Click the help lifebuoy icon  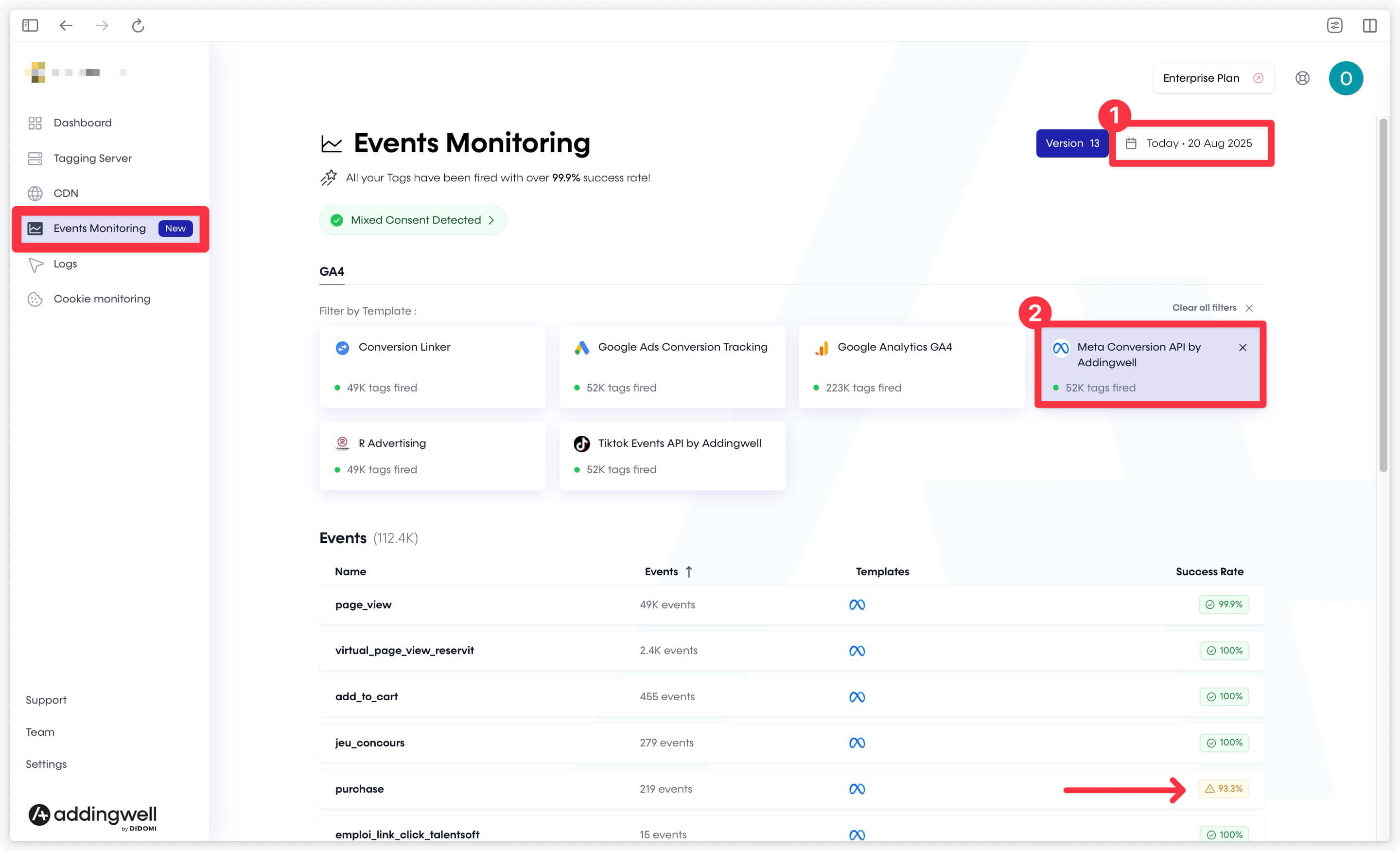point(1302,78)
